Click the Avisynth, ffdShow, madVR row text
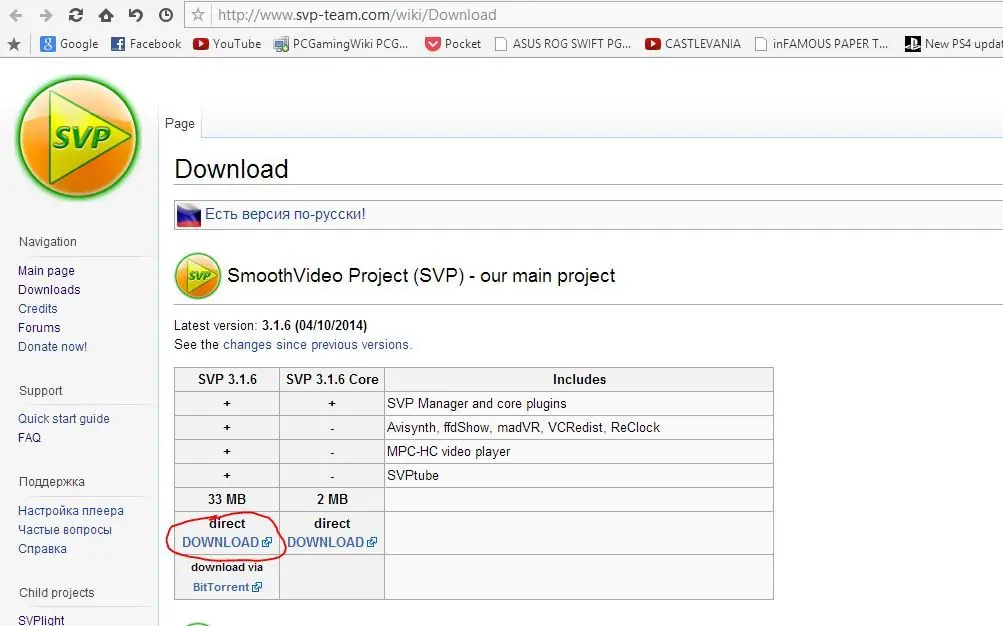 pyautogui.click(x=523, y=427)
